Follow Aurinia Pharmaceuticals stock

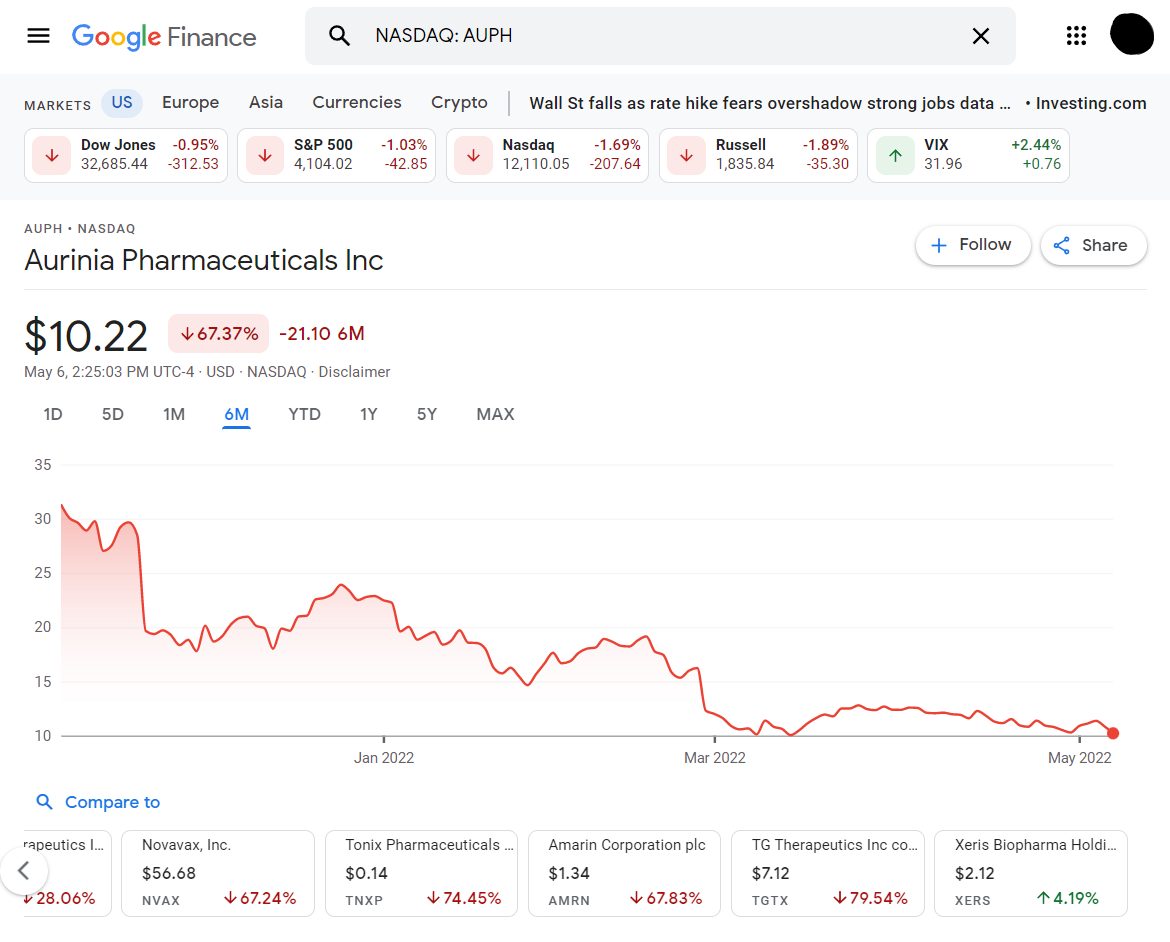pyautogui.click(x=972, y=244)
